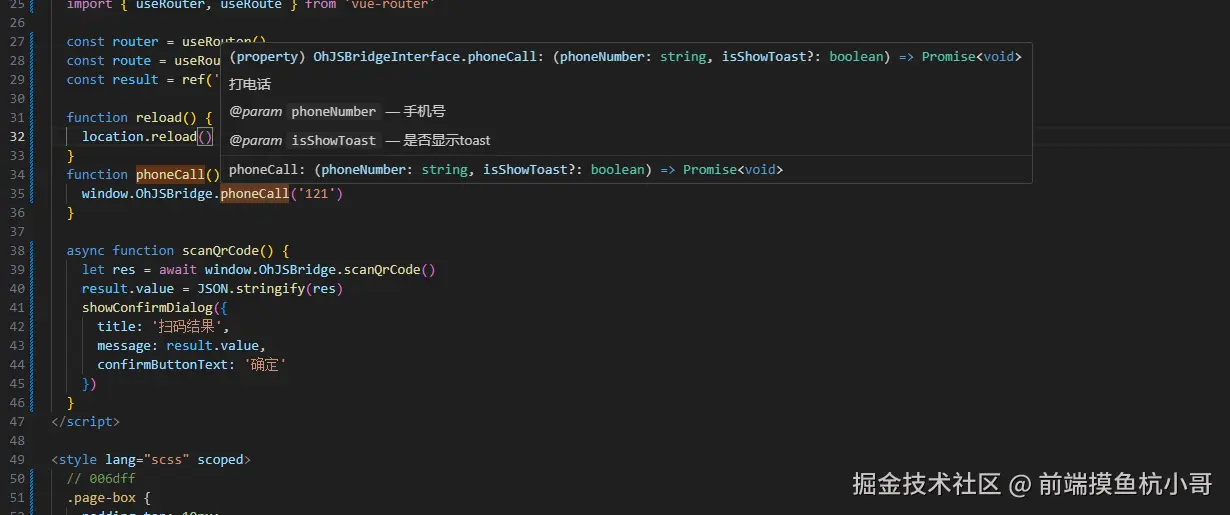Click line number 32 in the gutter

(x=16, y=136)
